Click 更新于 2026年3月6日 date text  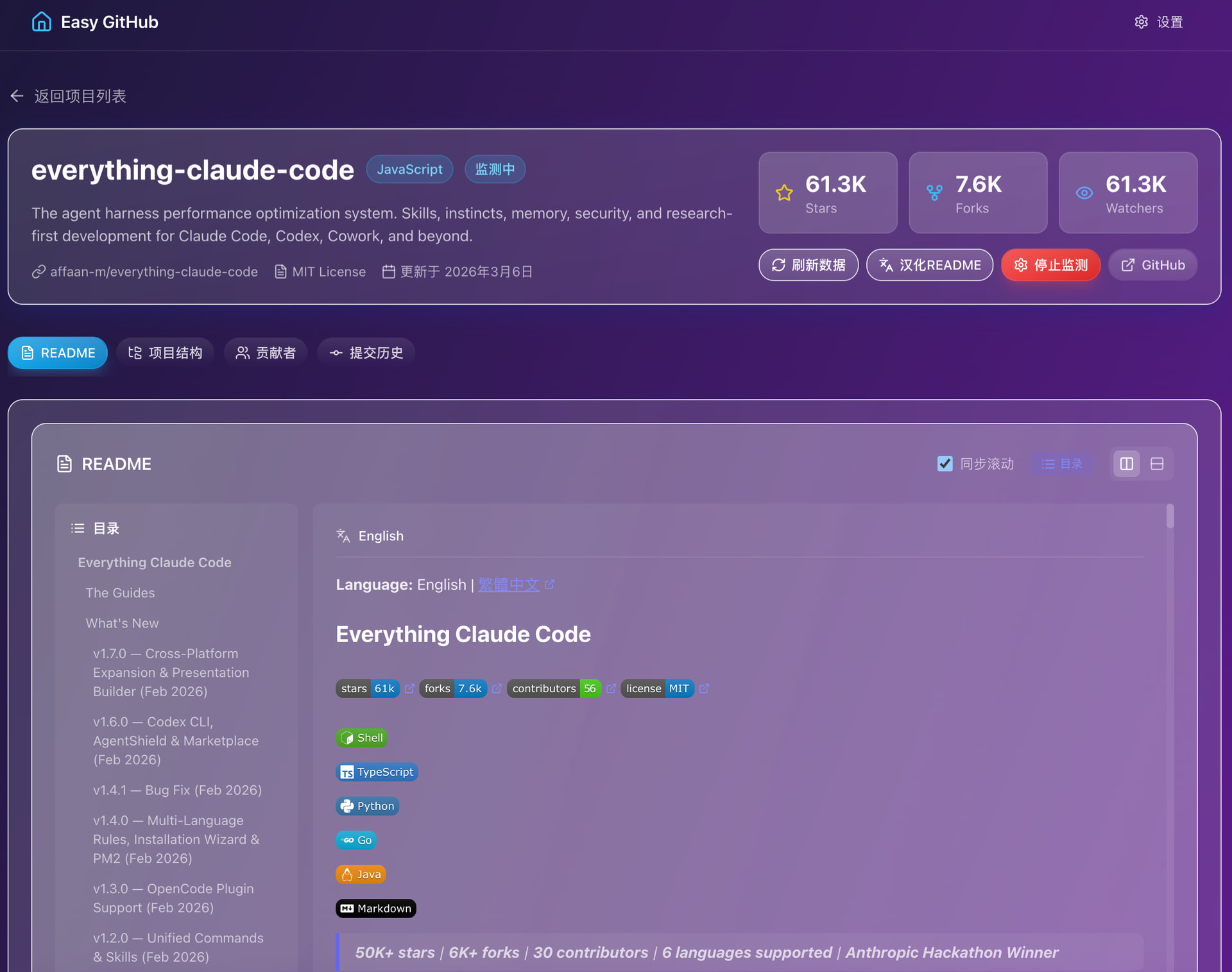pyautogui.click(x=466, y=272)
